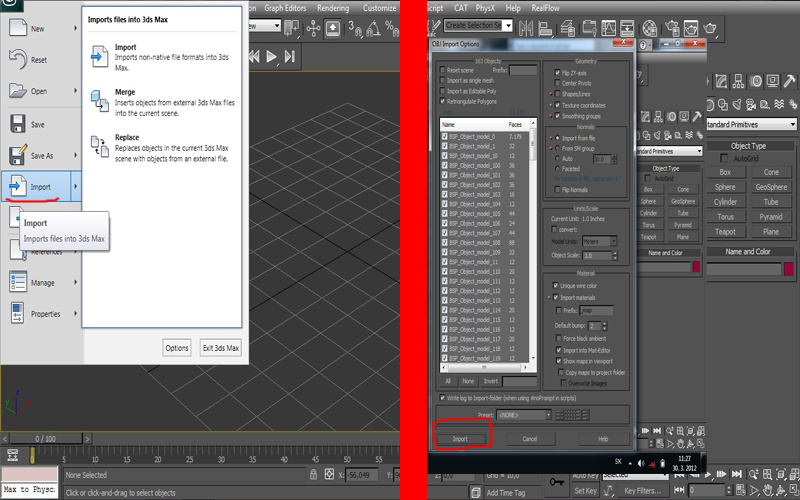Enable Force black ambient checkbox
This screenshot has height=500, width=800.
pos(559,338)
